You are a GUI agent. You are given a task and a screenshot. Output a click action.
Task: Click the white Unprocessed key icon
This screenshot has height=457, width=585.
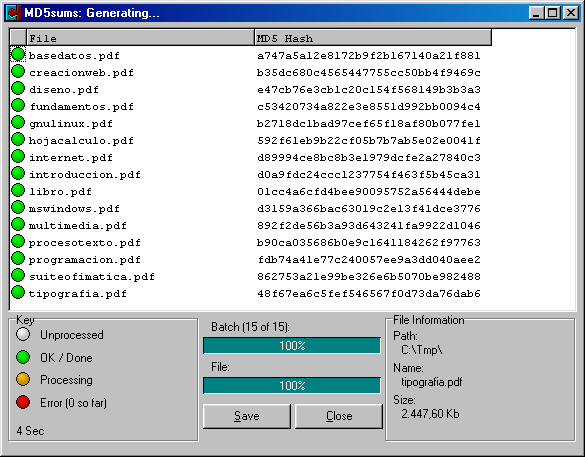pos(23,334)
